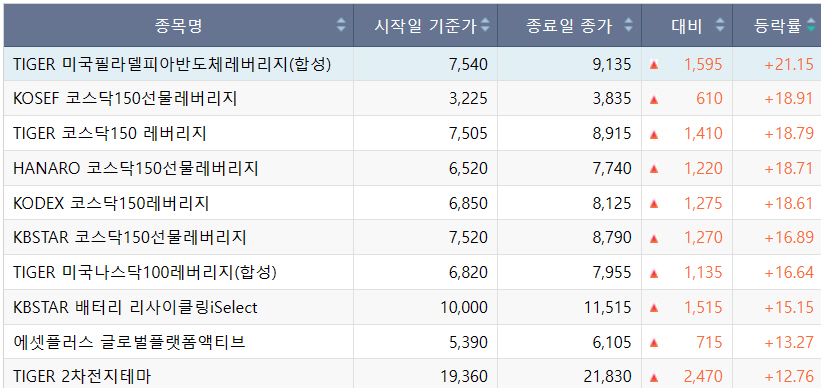
Task: Click rate value +18.91
Action: (789, 99)
